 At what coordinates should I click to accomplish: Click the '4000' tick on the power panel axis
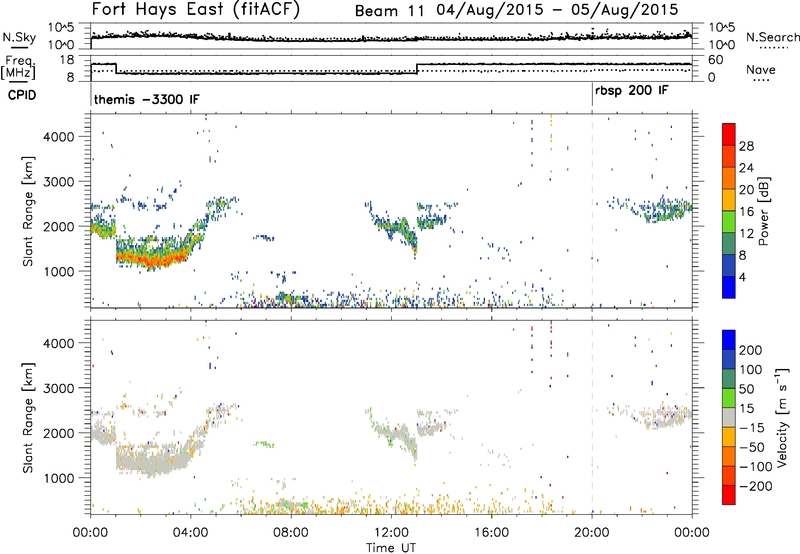(59, 137)
